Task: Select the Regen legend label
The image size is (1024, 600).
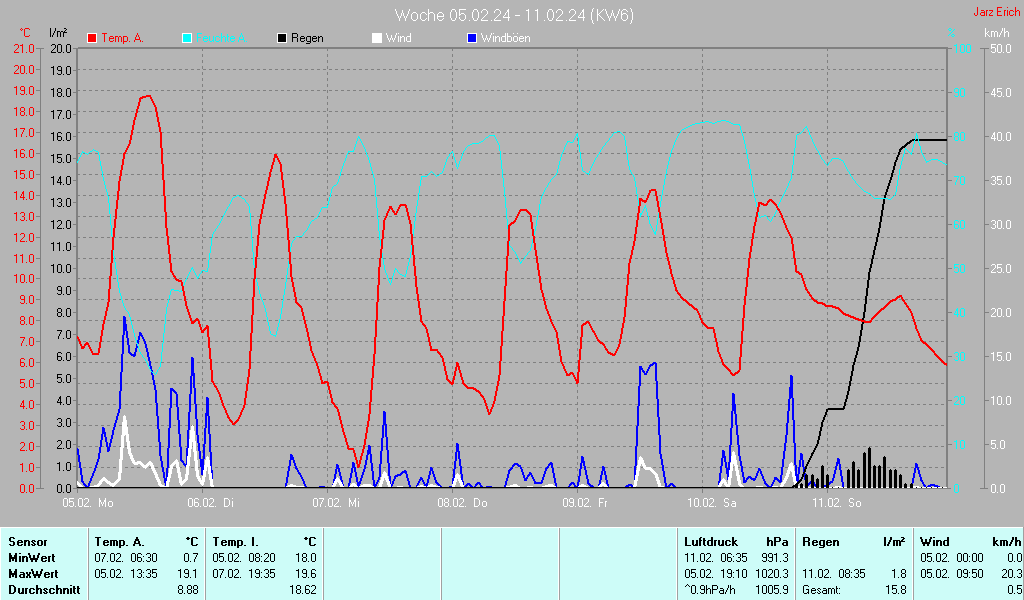Action: pos(307,38)
